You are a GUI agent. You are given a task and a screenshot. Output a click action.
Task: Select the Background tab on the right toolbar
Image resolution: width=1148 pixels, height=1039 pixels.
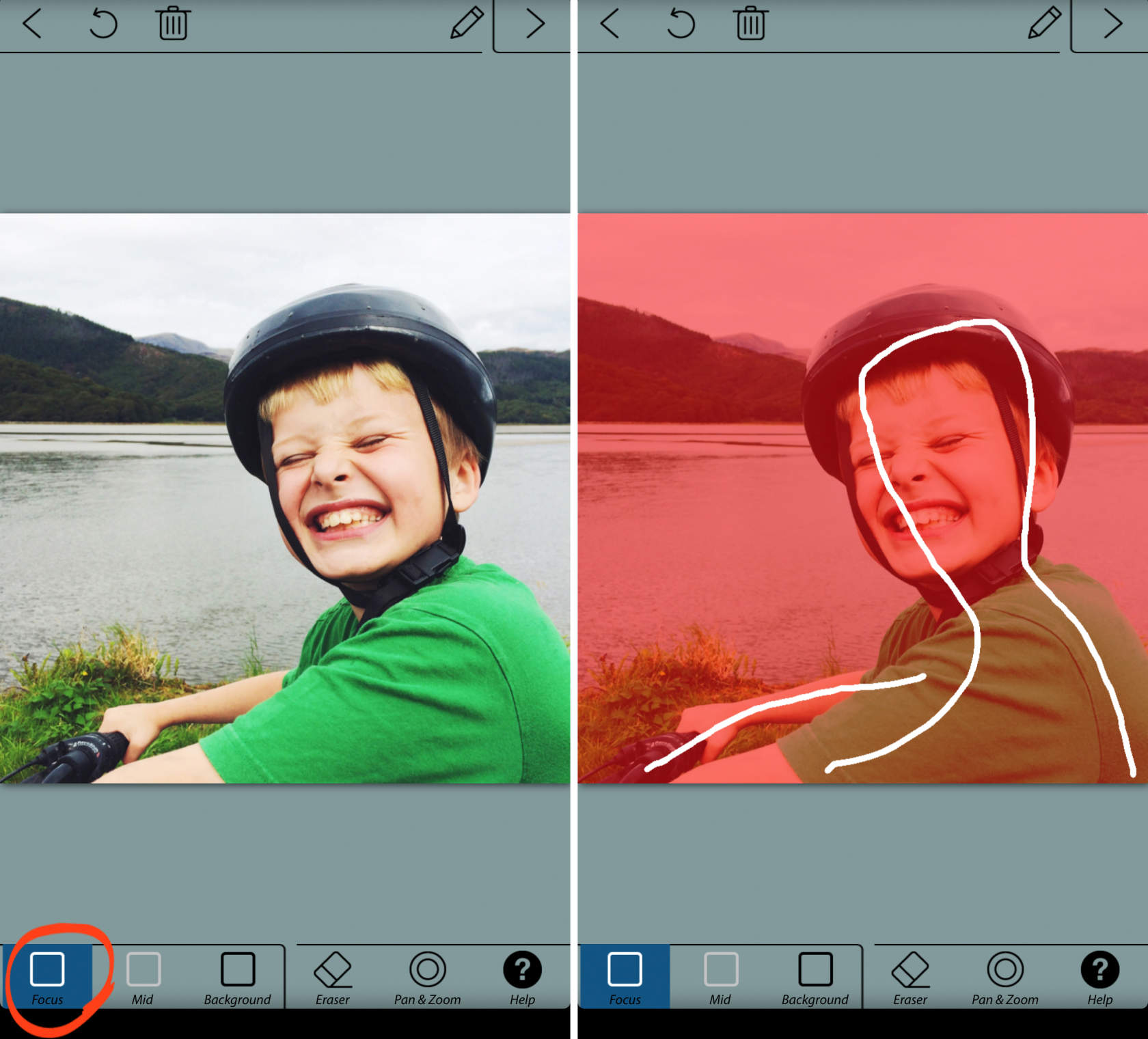coord(814,978)
